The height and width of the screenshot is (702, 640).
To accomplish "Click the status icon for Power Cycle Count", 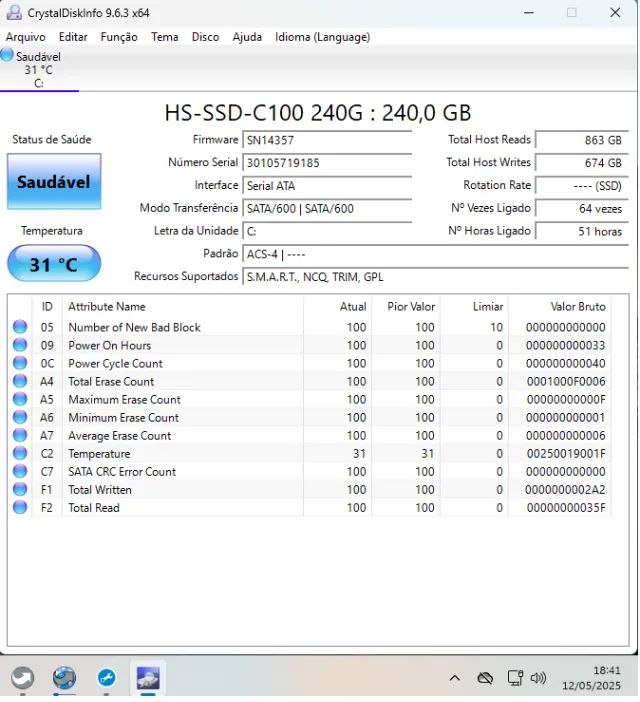I will point(20,363).
